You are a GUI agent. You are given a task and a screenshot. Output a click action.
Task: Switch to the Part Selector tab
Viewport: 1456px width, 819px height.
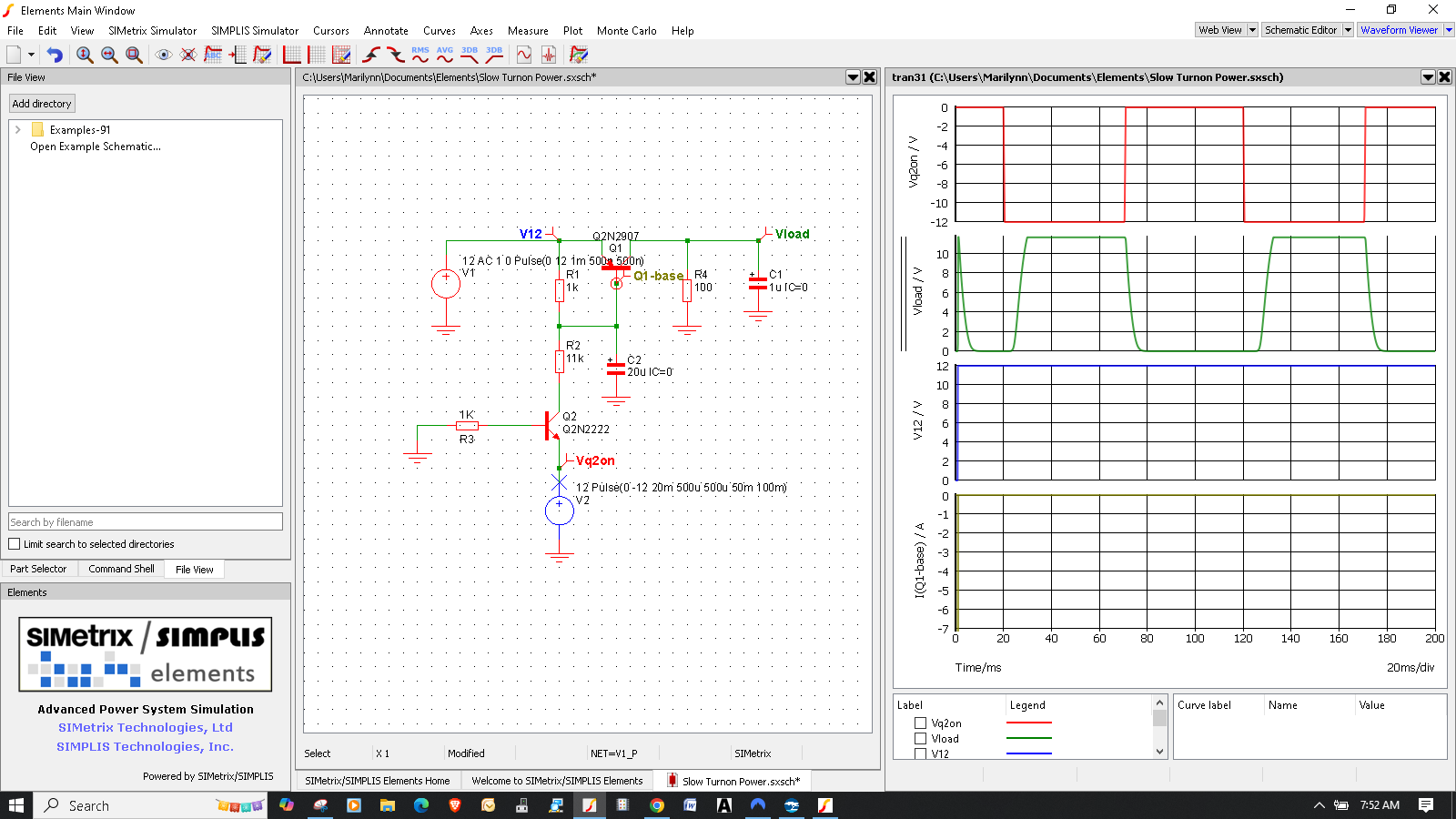coord(38,569)
